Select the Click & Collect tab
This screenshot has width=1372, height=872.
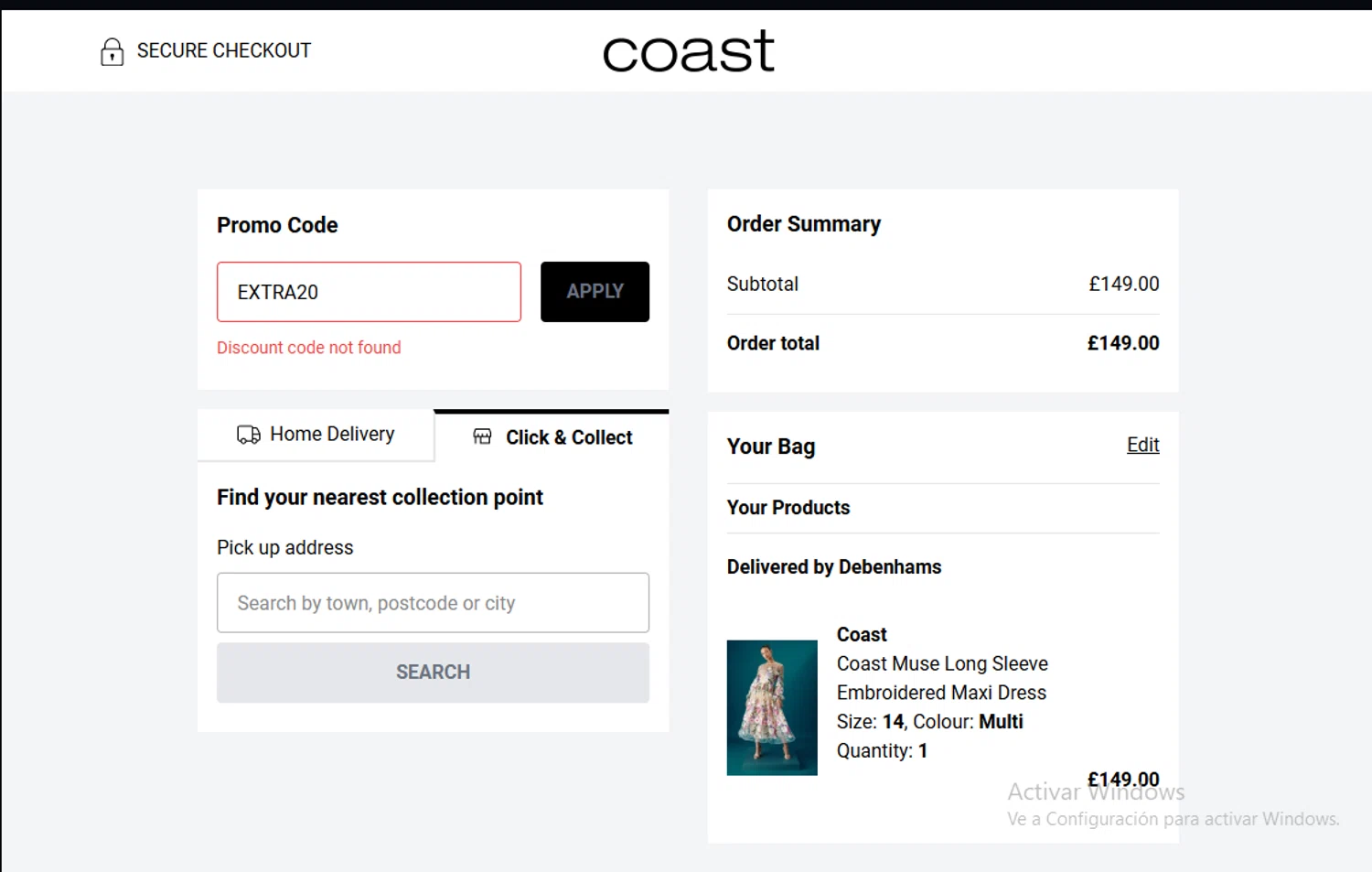(552, 436)
